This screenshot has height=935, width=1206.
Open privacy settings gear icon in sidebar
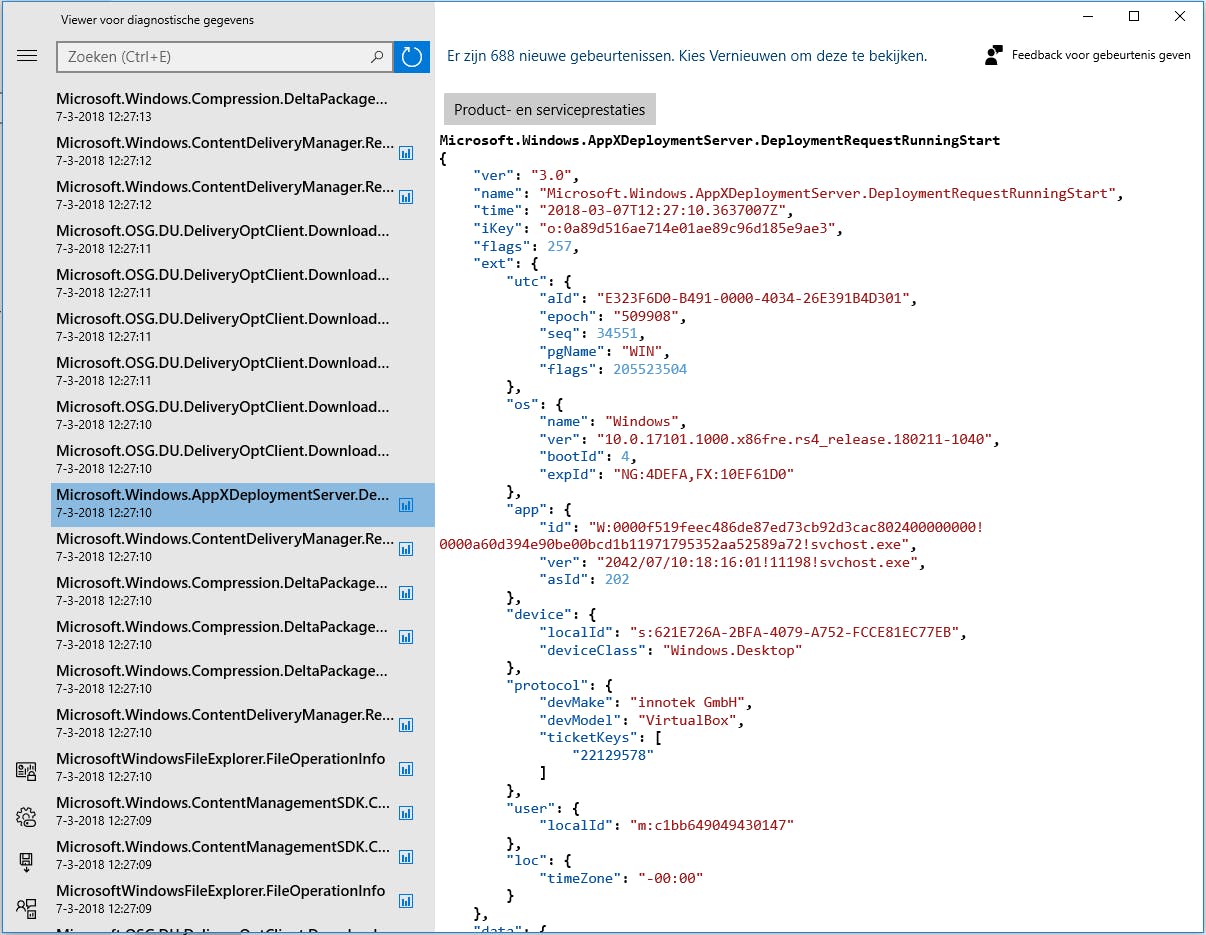tap(27, 817)
